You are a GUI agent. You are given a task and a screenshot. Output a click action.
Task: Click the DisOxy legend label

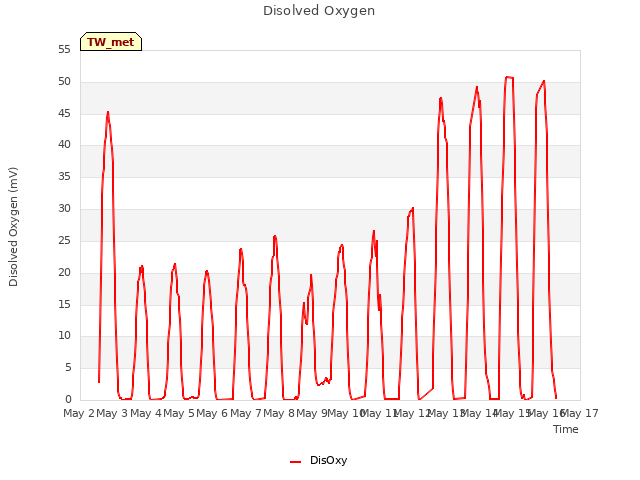point(328,460)
